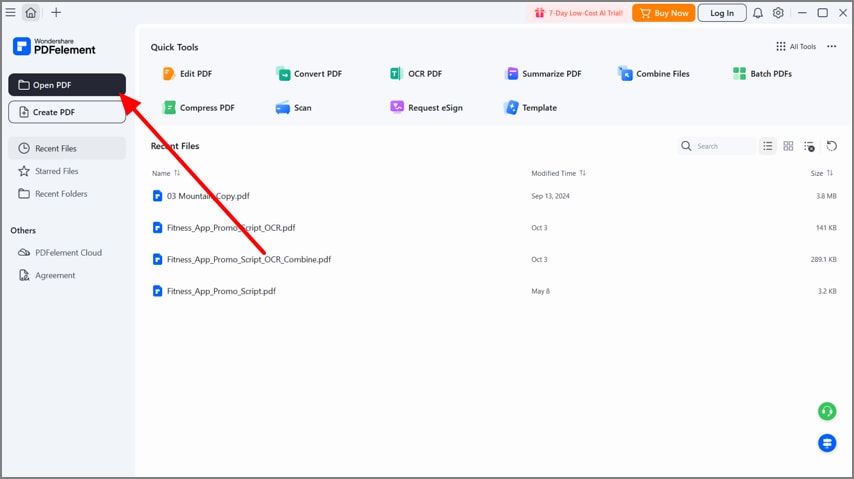
Task: Switch to grid thumbnail view
Action: click(x=788, y=146)
